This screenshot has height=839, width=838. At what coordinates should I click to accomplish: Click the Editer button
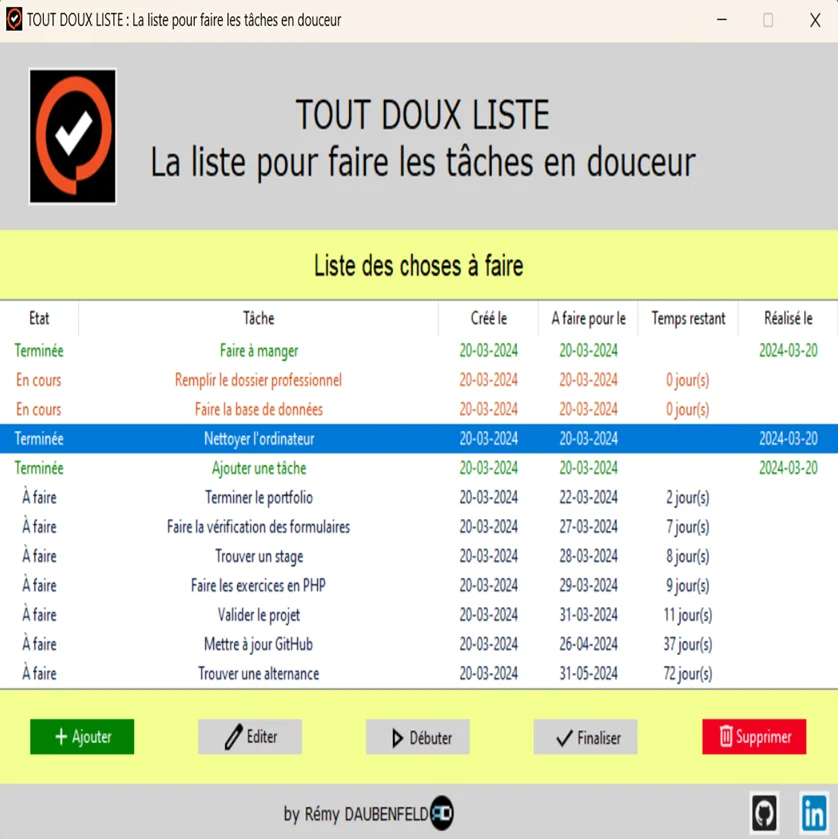tap(249, 737)
